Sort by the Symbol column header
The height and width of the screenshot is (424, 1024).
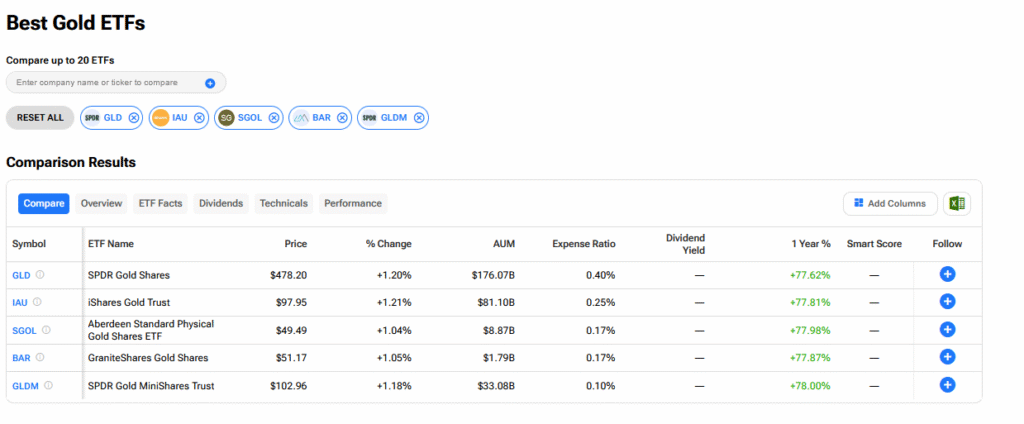pyautogui.click(x=29, y=244)
